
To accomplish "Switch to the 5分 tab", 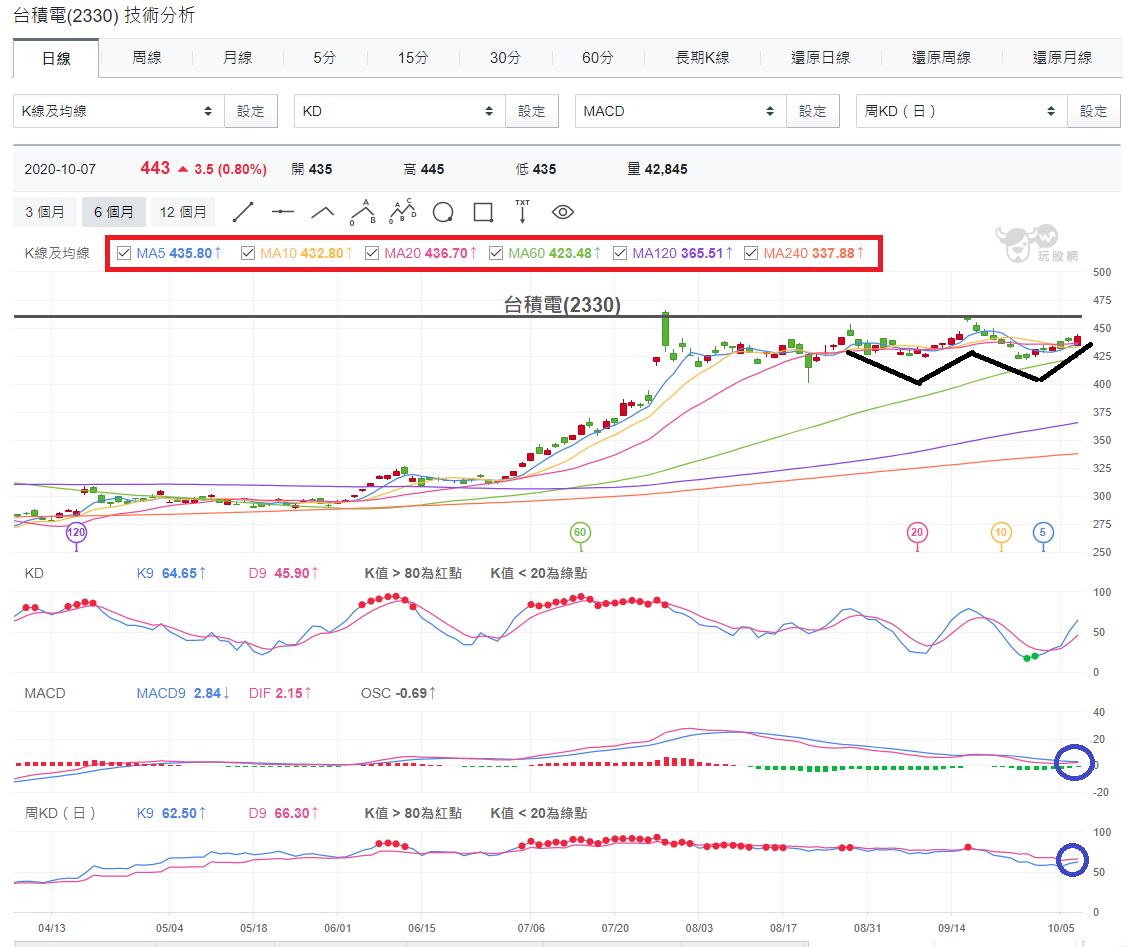I will pos(324,58).
